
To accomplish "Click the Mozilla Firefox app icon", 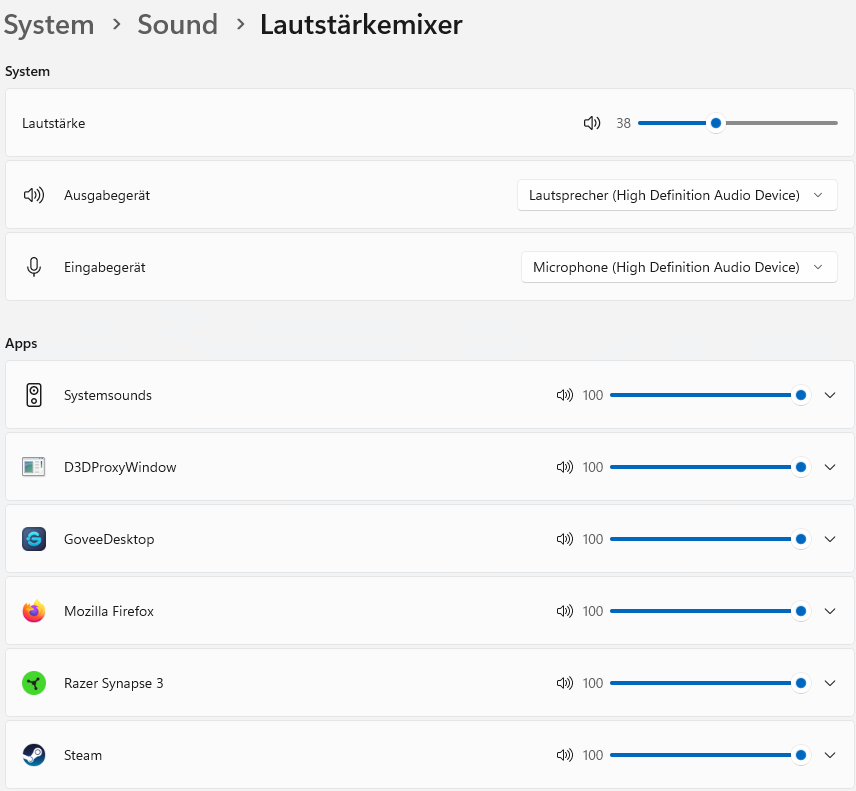I will coord(34,611).
